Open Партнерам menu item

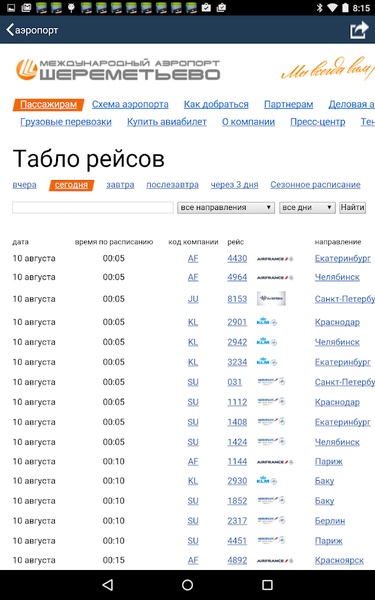point(289,104)
